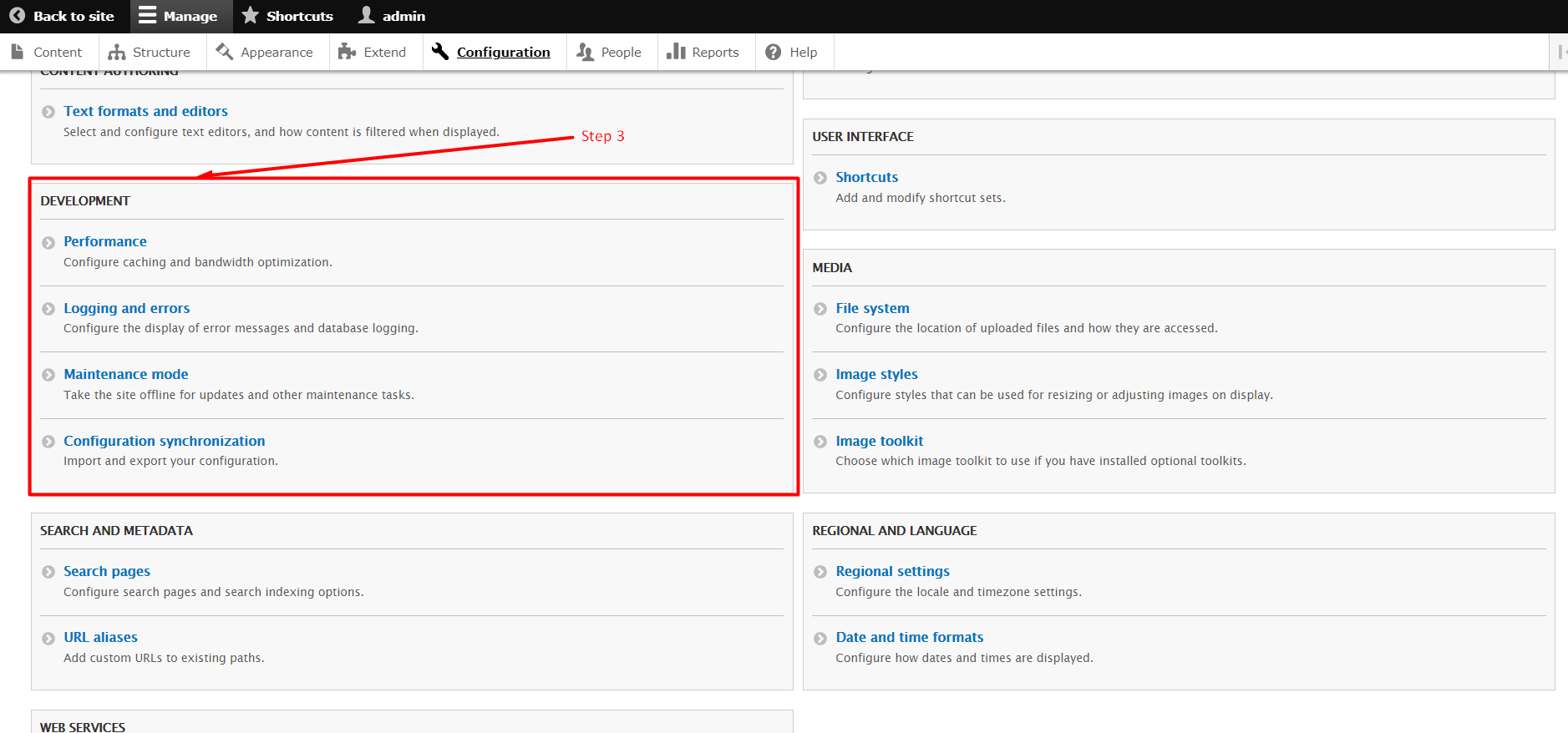Open the Appearance menu item
Image resolution: width=1568 pixels, height=733 pixels.
(x=277, y=52)
